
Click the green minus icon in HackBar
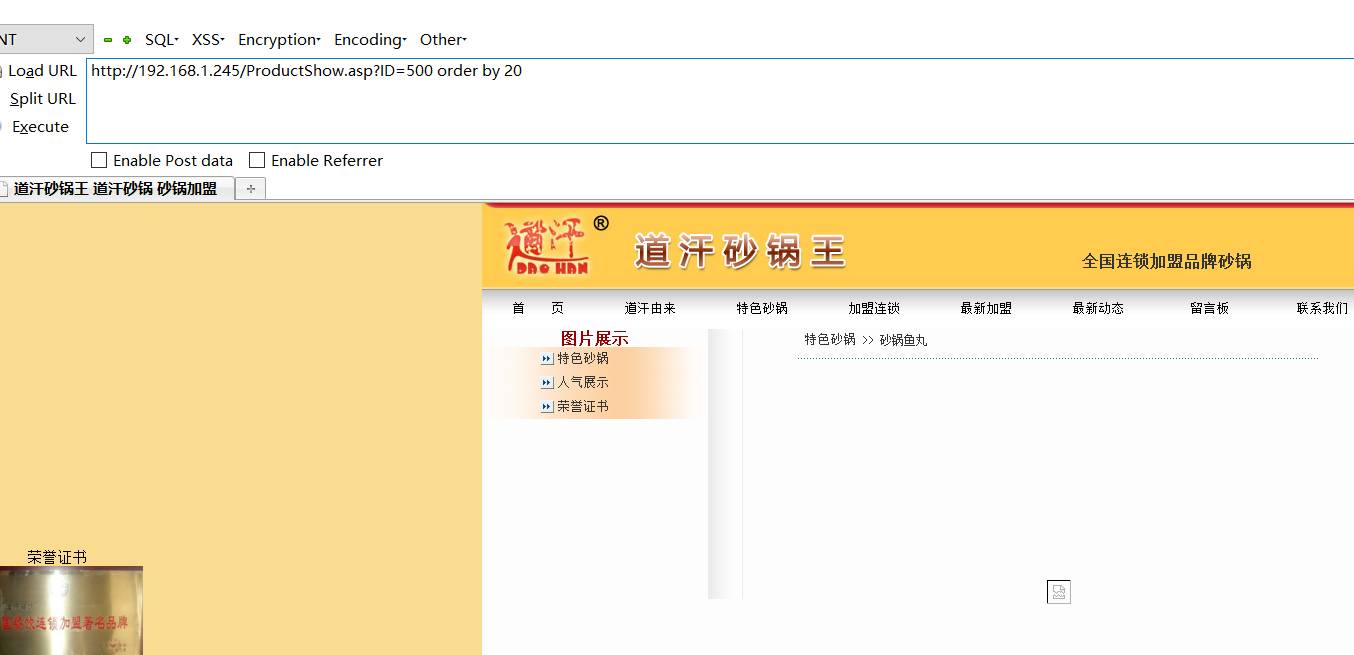[108, 40]
